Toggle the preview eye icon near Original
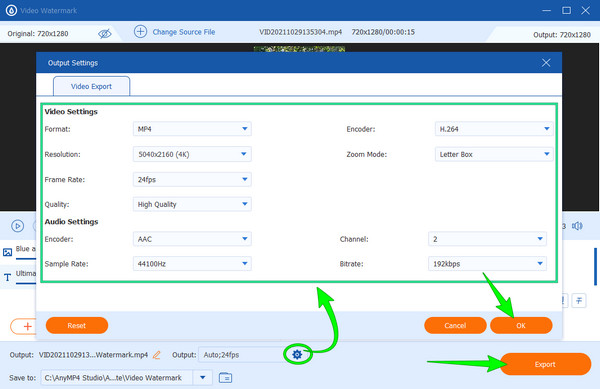 click(104, 34)
